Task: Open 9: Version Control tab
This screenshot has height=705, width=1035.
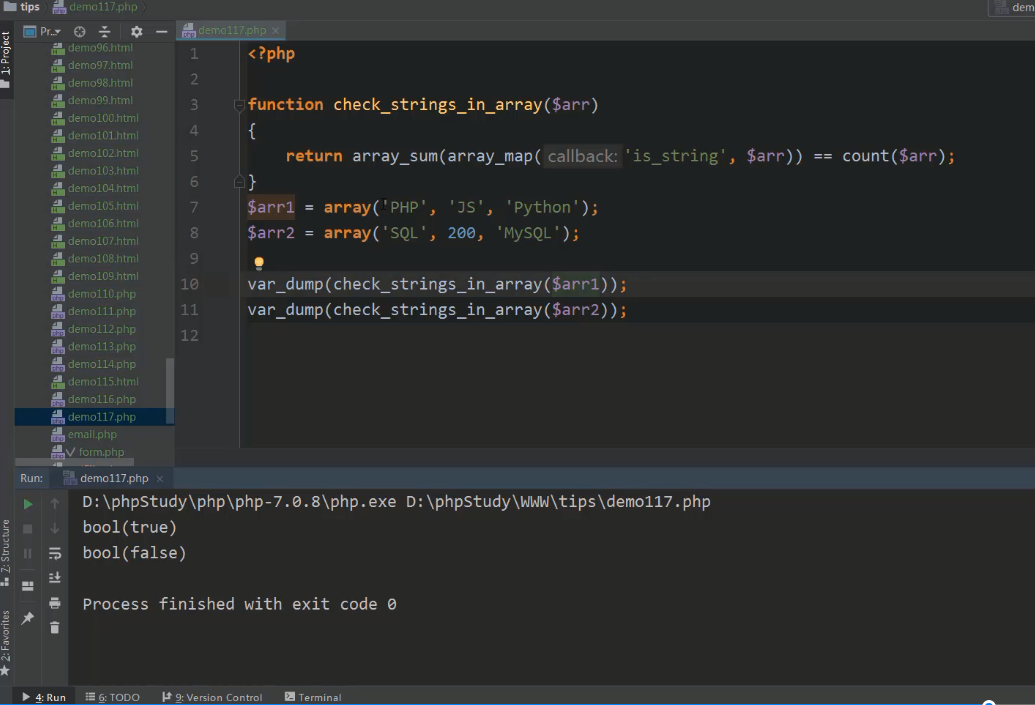Action: click(211, 697)
